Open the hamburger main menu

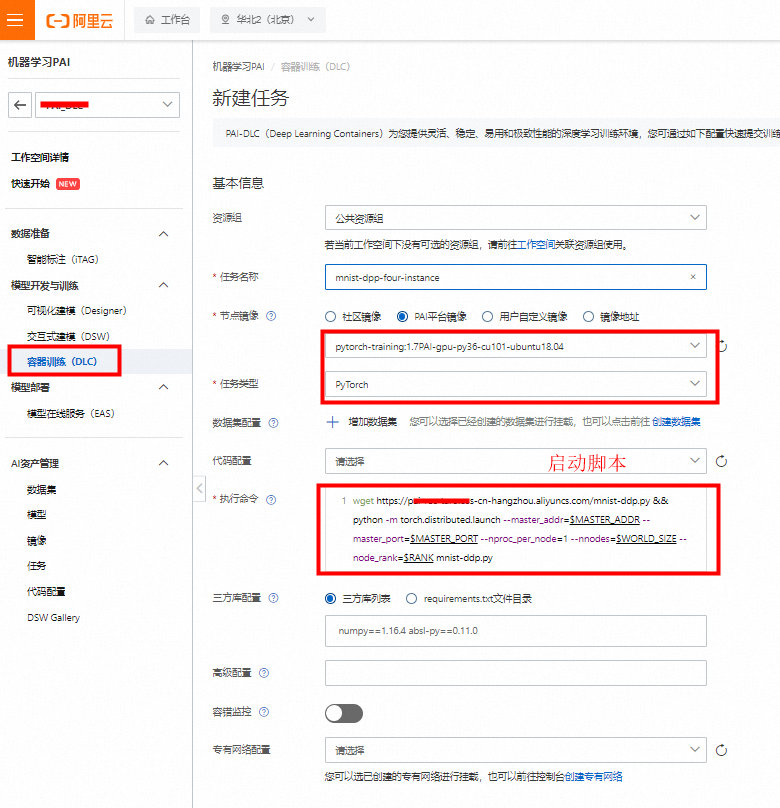16,20
